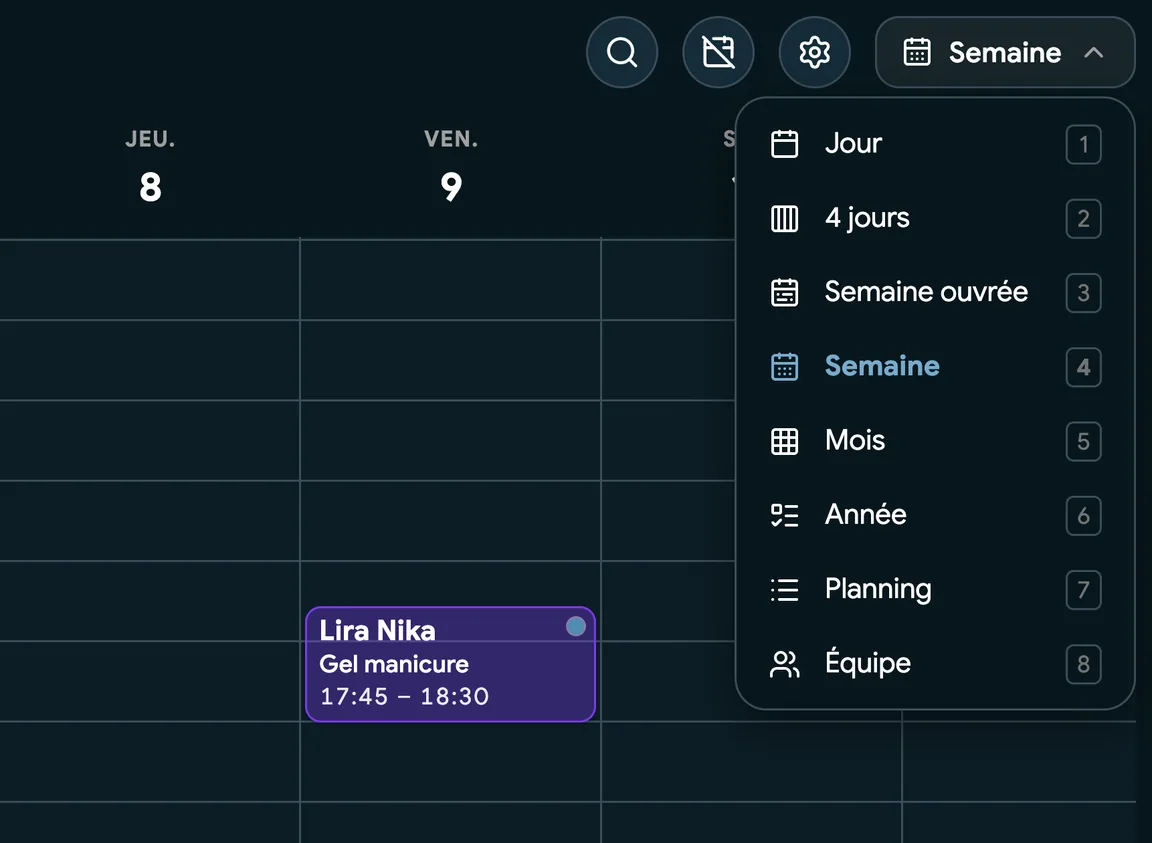Choose the Année view option

pos(935,515)
